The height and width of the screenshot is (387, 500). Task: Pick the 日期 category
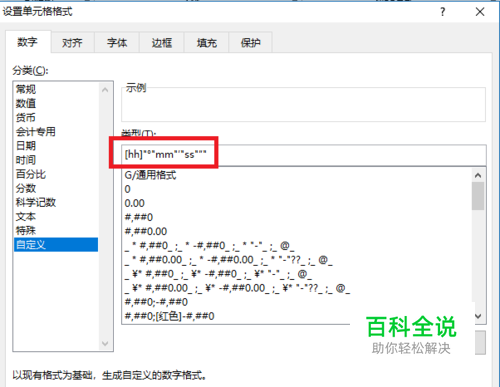tap(56, 146)
